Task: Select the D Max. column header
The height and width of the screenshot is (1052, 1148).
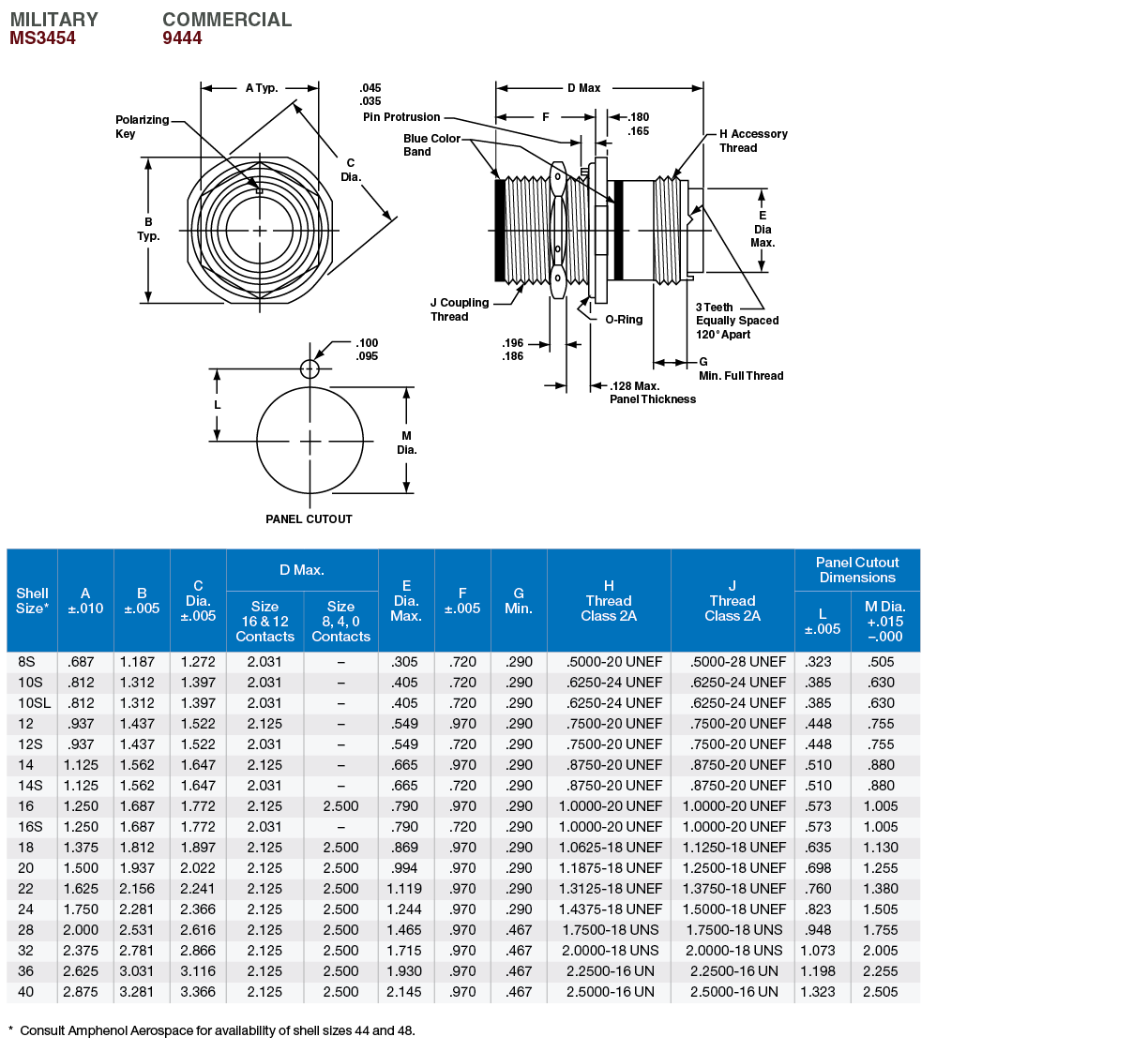Action: coord(302,570)
